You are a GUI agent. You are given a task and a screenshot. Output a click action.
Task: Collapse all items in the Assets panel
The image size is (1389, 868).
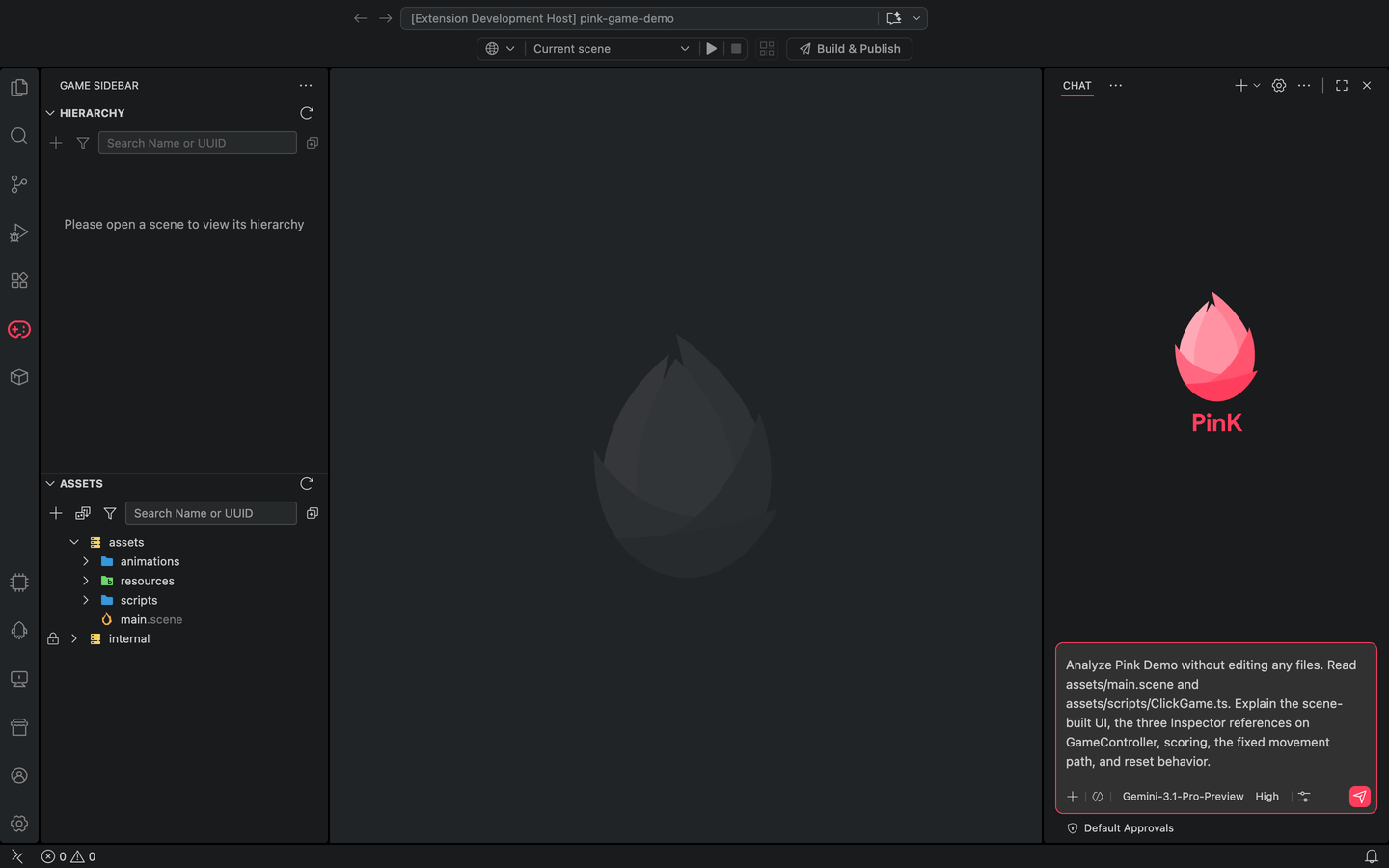[x=313, y=513]
